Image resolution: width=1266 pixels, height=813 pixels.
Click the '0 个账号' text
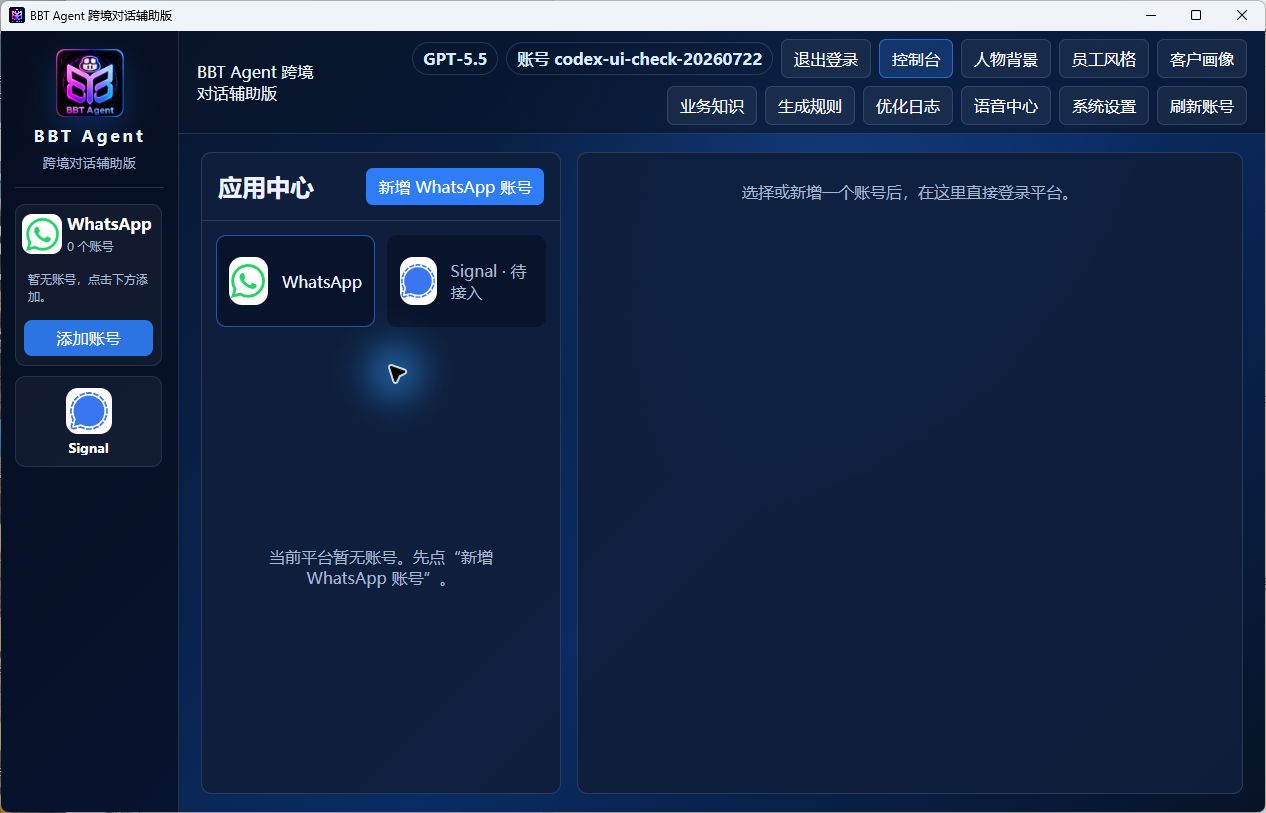pyautogui.click(x=90, y=246)
